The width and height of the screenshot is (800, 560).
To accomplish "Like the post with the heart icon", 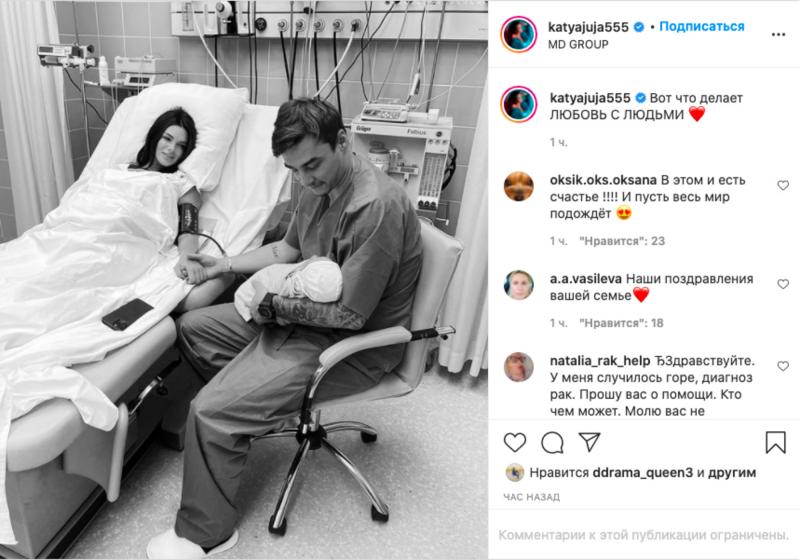I will (515, 442).
